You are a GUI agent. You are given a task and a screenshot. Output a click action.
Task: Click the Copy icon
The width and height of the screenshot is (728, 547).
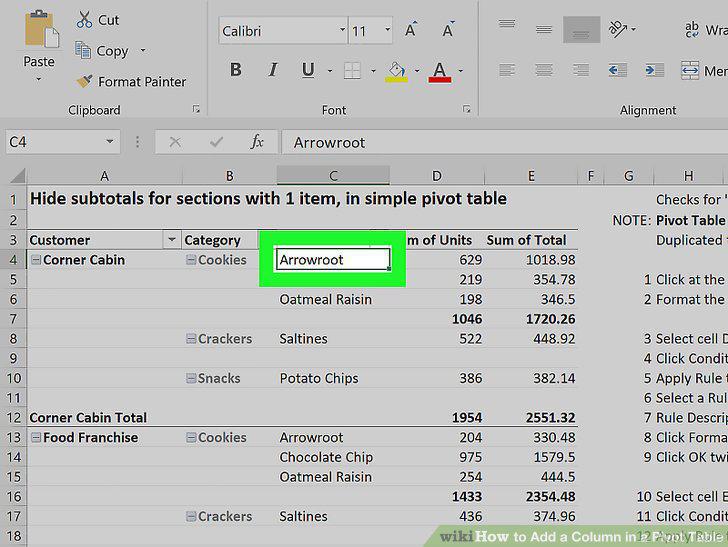83,50
